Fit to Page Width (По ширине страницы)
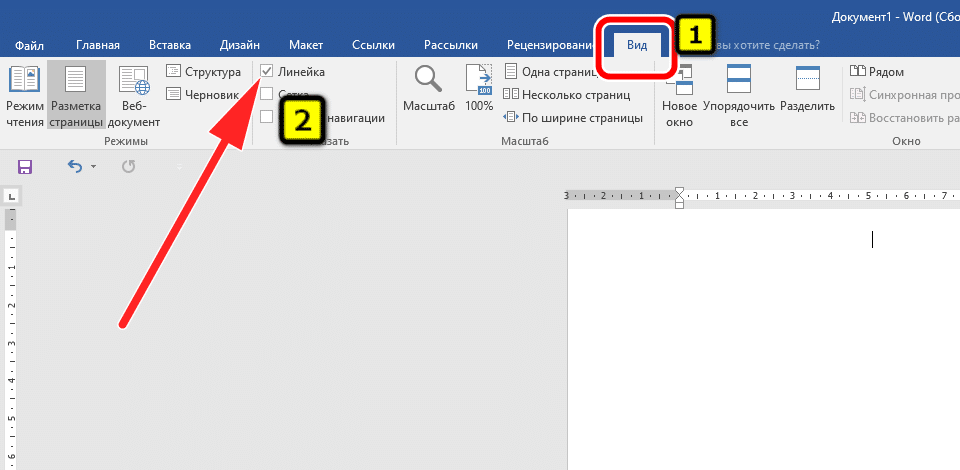This screenshot has height=470, width=960. tap(573, 118)
